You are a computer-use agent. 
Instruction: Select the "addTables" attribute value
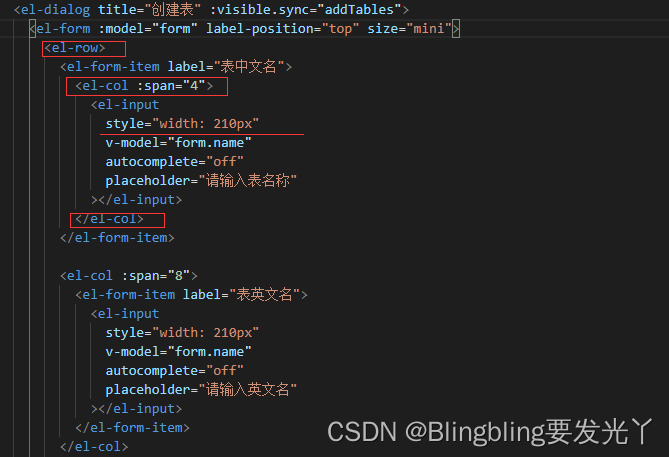(x=359, y=9)
